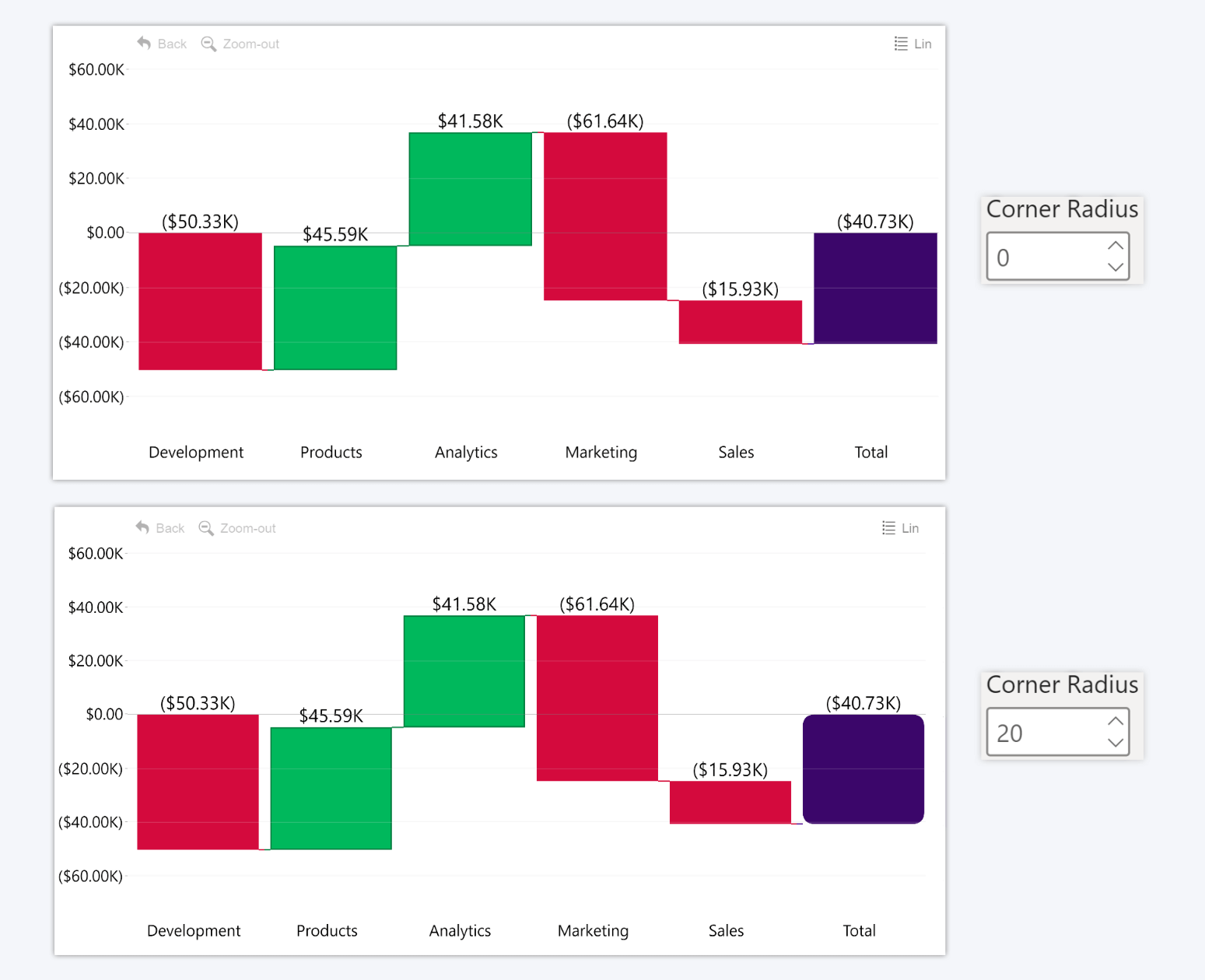The image size is (1205, 980).
Task: Select the purple Total bar in top chart
Action: (875, 288)
